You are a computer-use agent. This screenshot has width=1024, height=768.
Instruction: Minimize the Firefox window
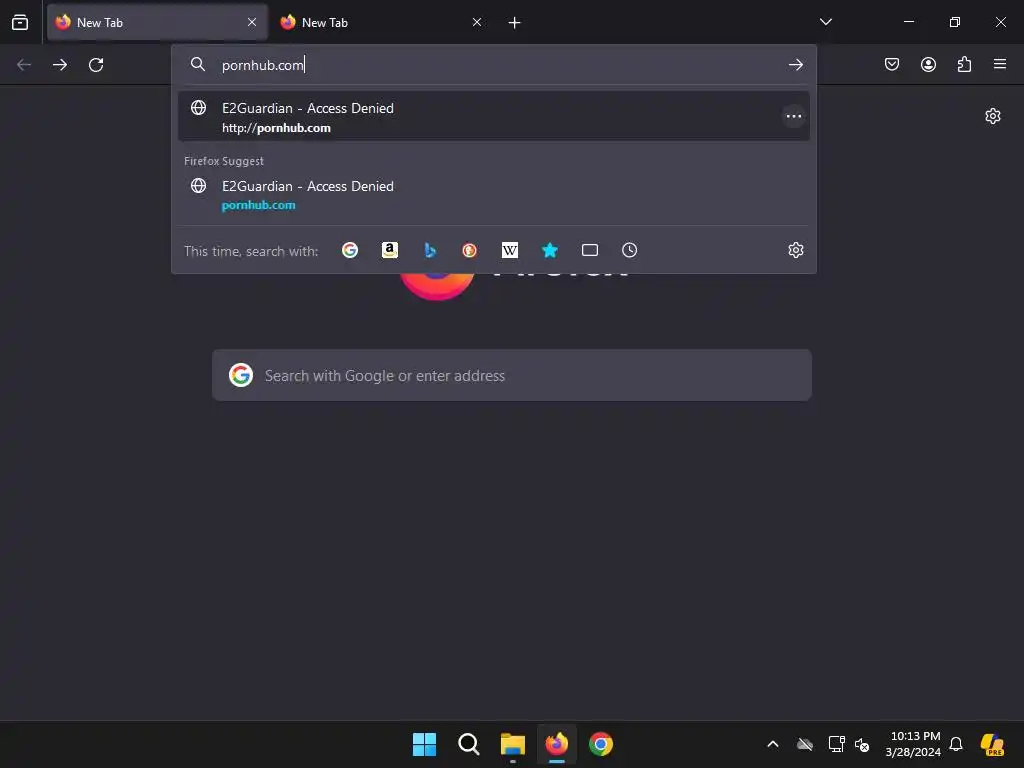(x=908, y=22)
